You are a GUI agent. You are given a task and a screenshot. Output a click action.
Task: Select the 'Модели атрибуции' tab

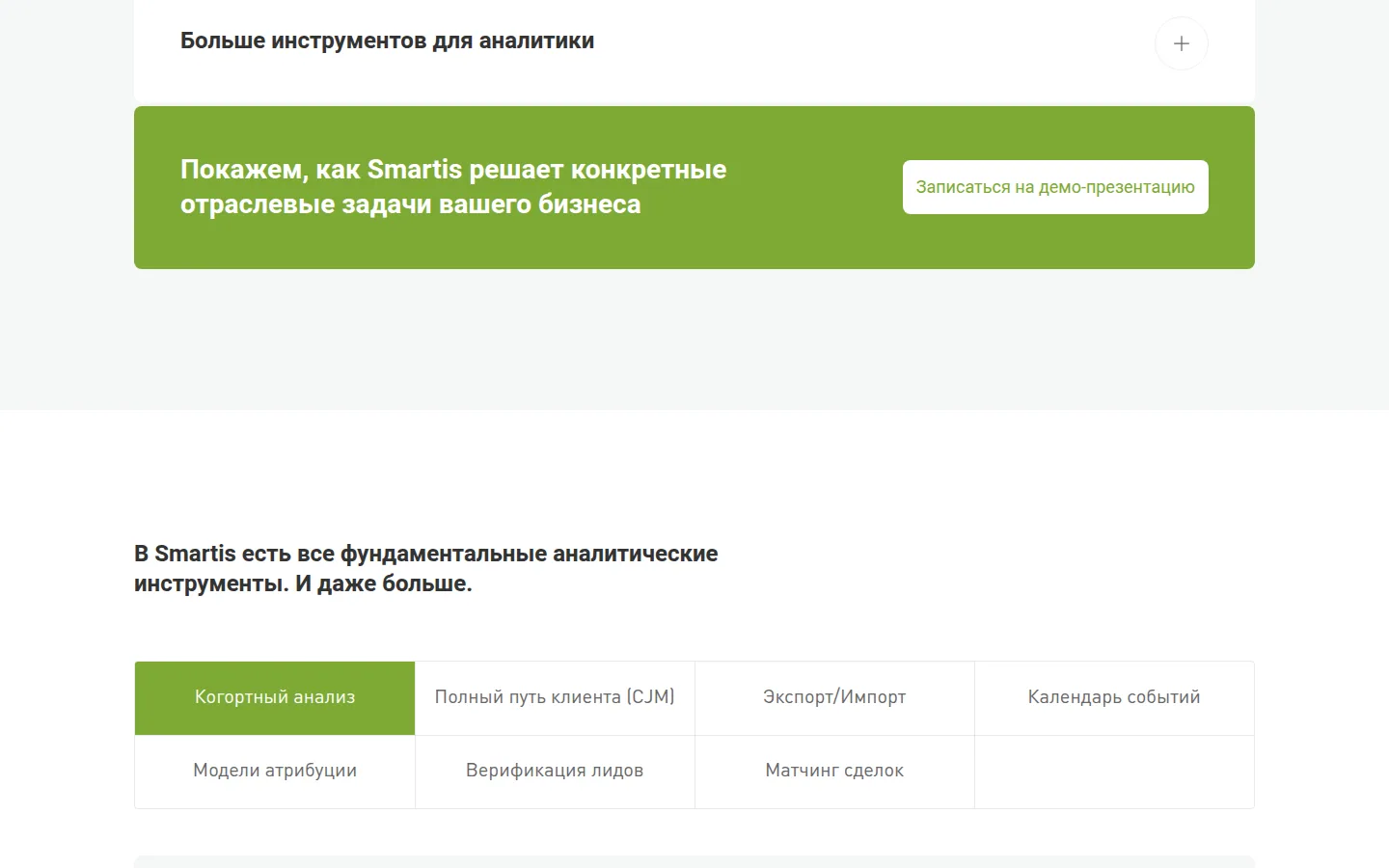pyautogui.click(x=275, y=771)
